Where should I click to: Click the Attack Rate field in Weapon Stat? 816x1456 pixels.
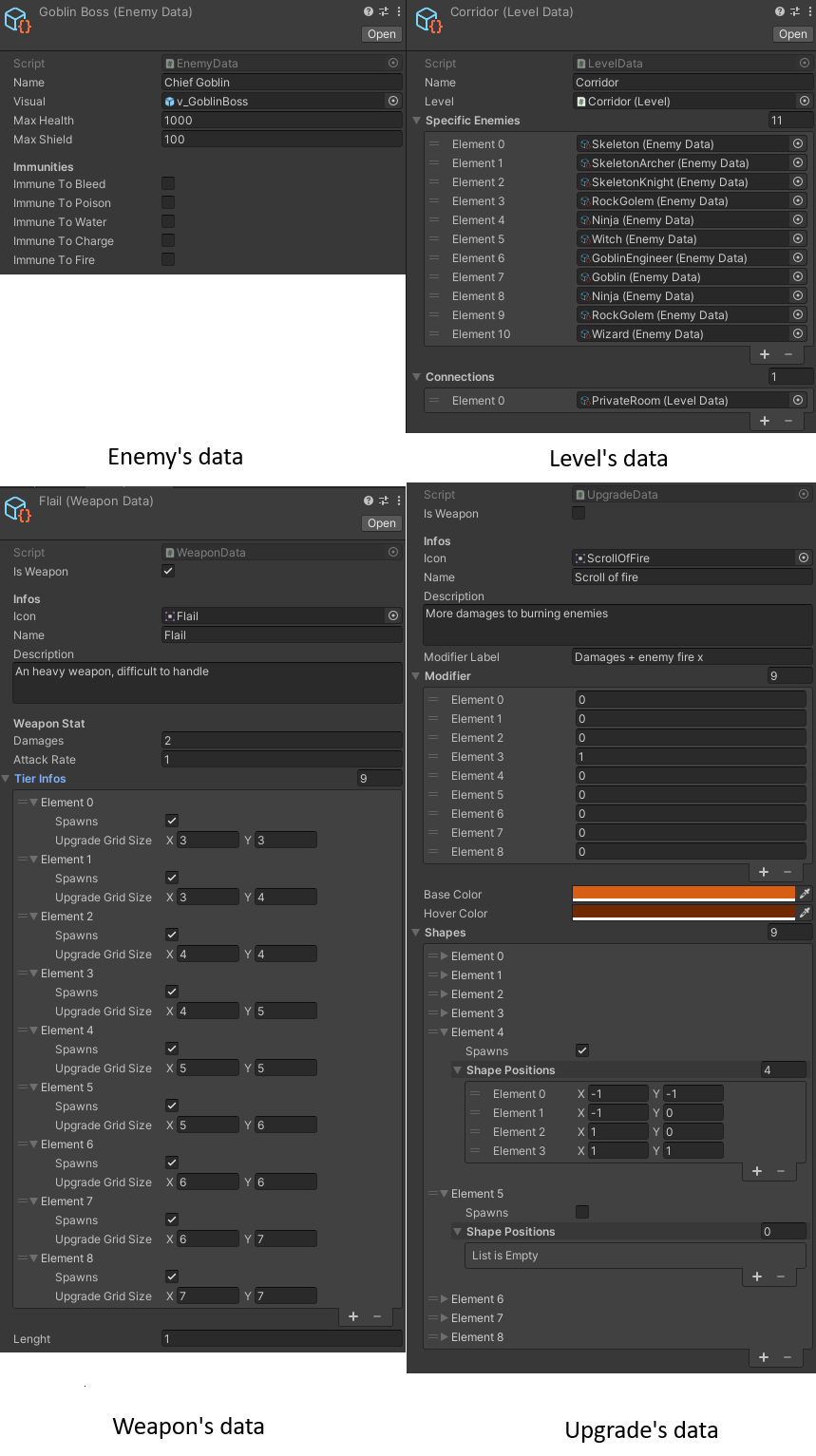(x=282, y=760)
